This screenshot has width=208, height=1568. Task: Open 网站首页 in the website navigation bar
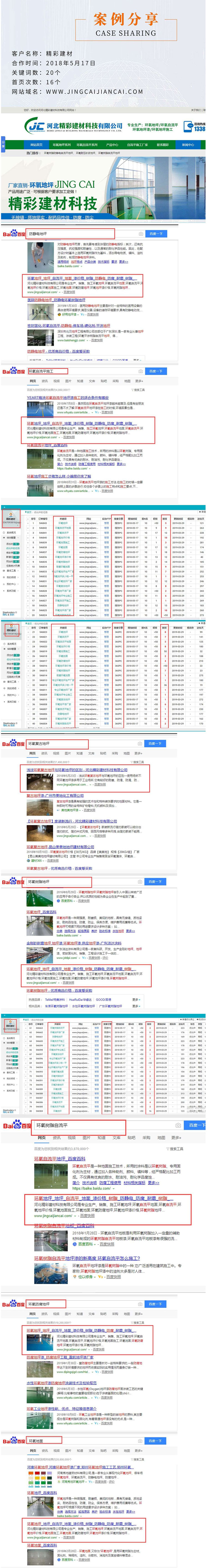[x=37, y=145]
